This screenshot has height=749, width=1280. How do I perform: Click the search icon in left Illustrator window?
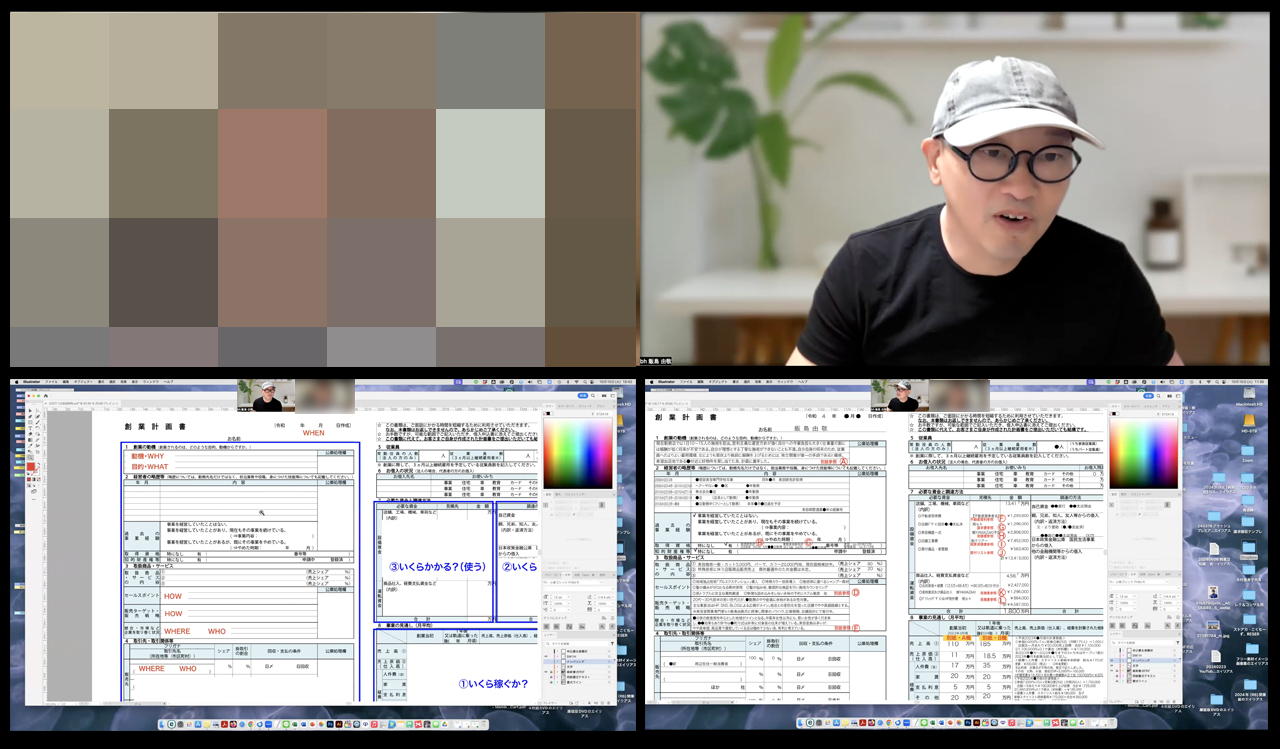[592, 396]
